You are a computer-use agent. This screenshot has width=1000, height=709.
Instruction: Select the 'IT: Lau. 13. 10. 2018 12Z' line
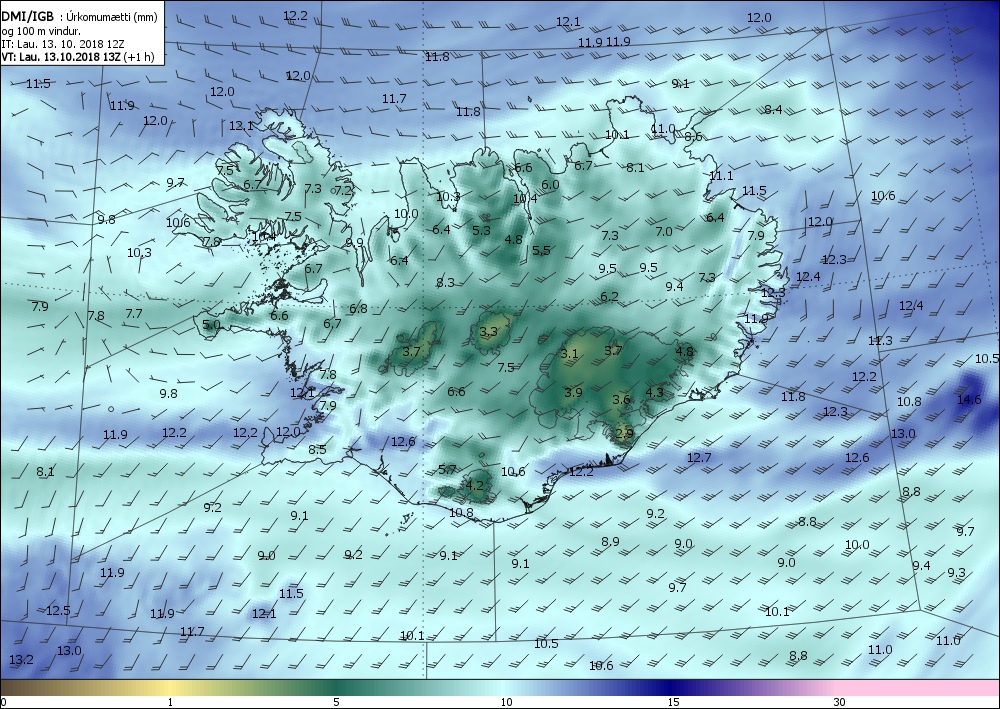[x=62, y=44]
